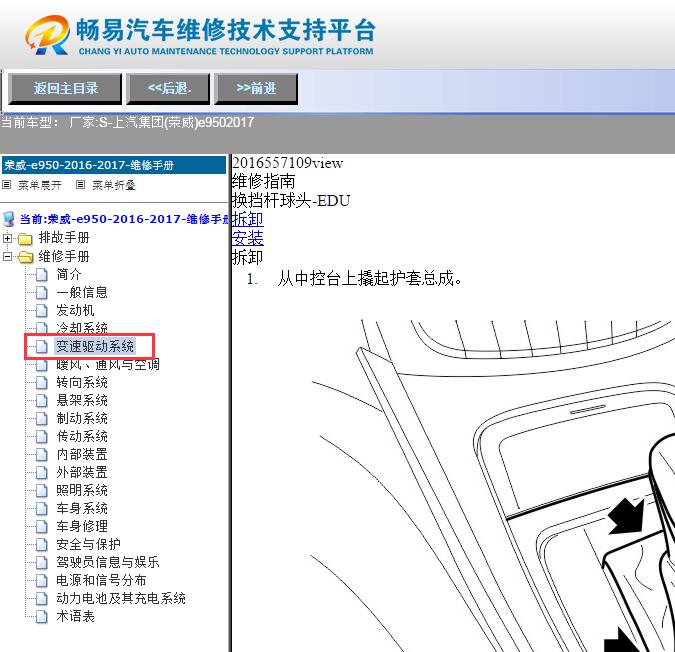Click the document icon beside 变速驱动系统
The width and height of the screenshot is (675, 652).
tap(42, 347)
